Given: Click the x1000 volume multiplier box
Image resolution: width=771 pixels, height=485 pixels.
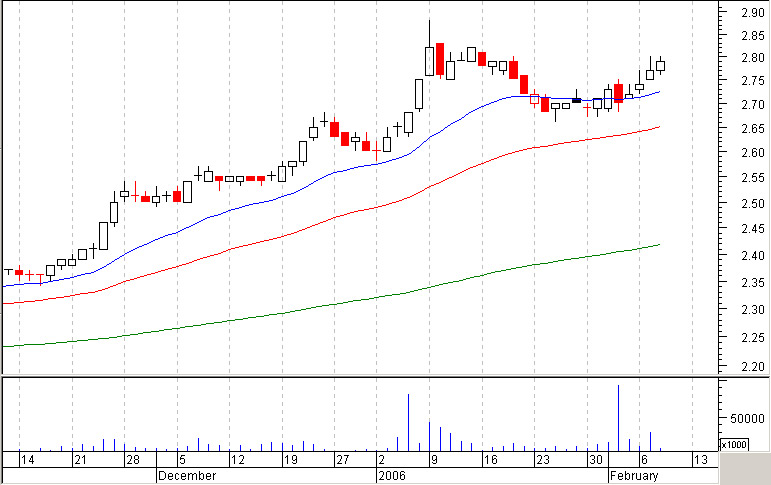Looking at the screenshot, I should coord(734,444).
